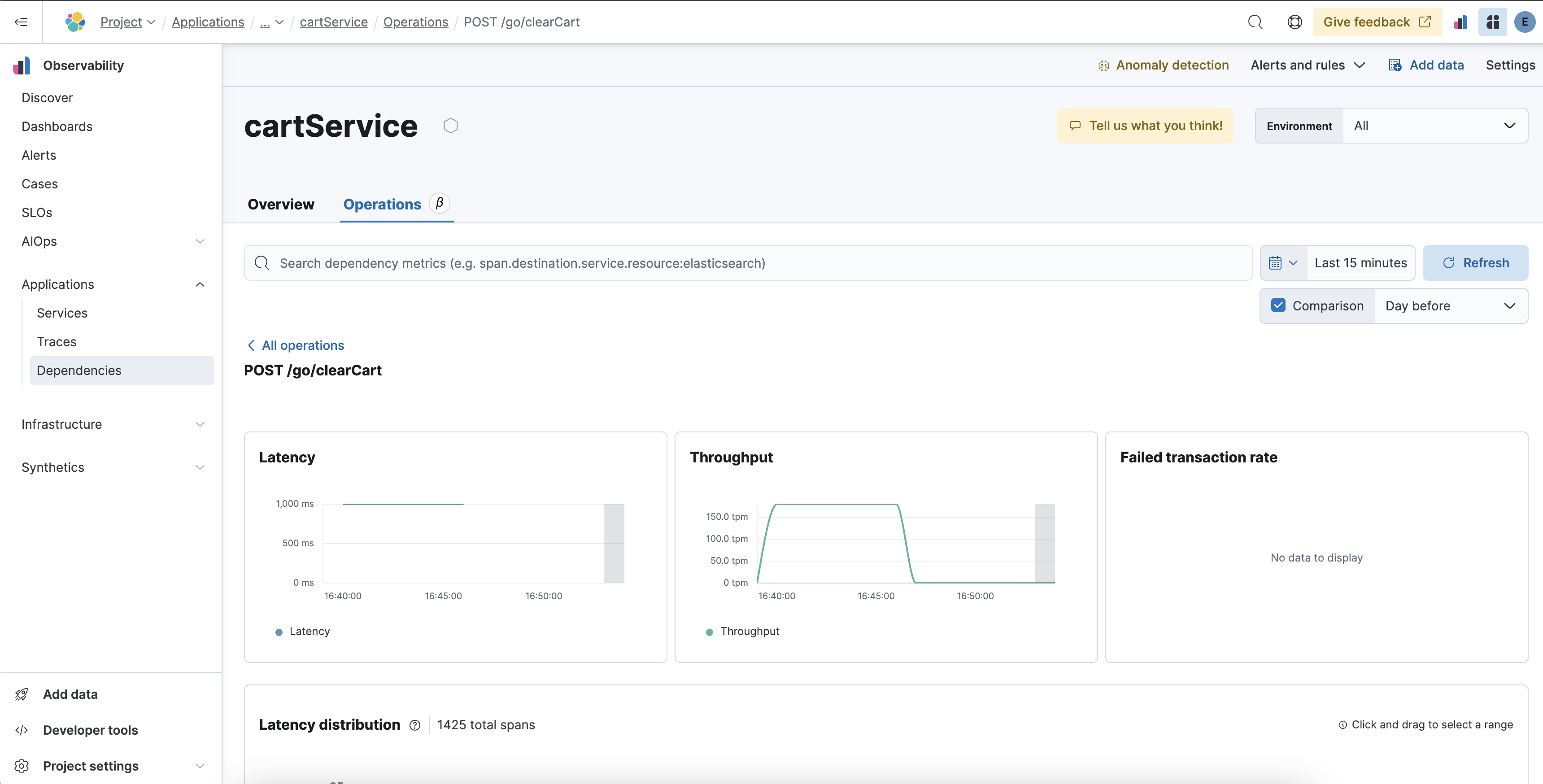Toggle the Comparison checkbox
This screenshot has height=784, width=1543.
click(1277, 305)
